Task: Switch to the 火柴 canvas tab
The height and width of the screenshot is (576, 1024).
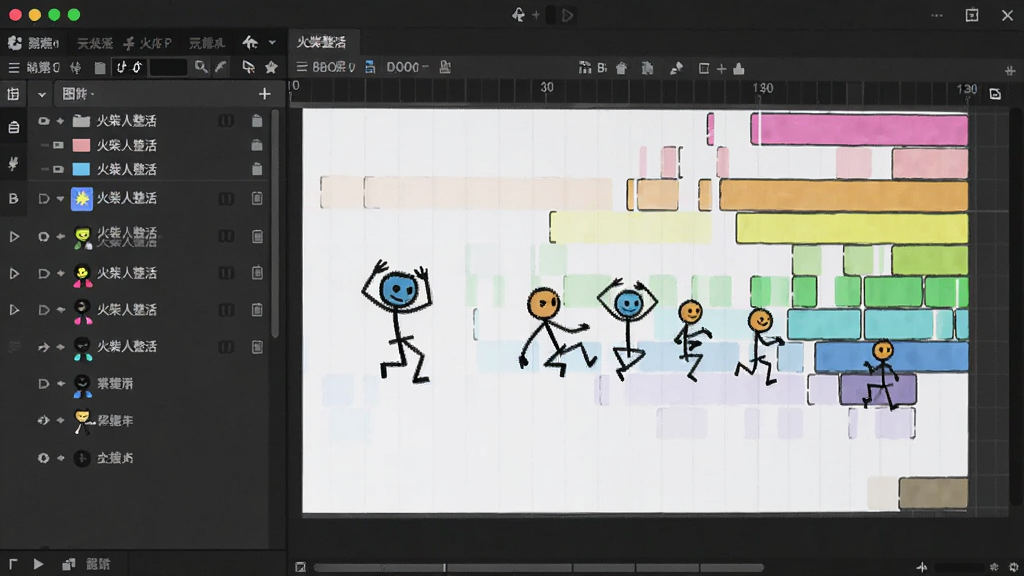Action: (321, 42)
